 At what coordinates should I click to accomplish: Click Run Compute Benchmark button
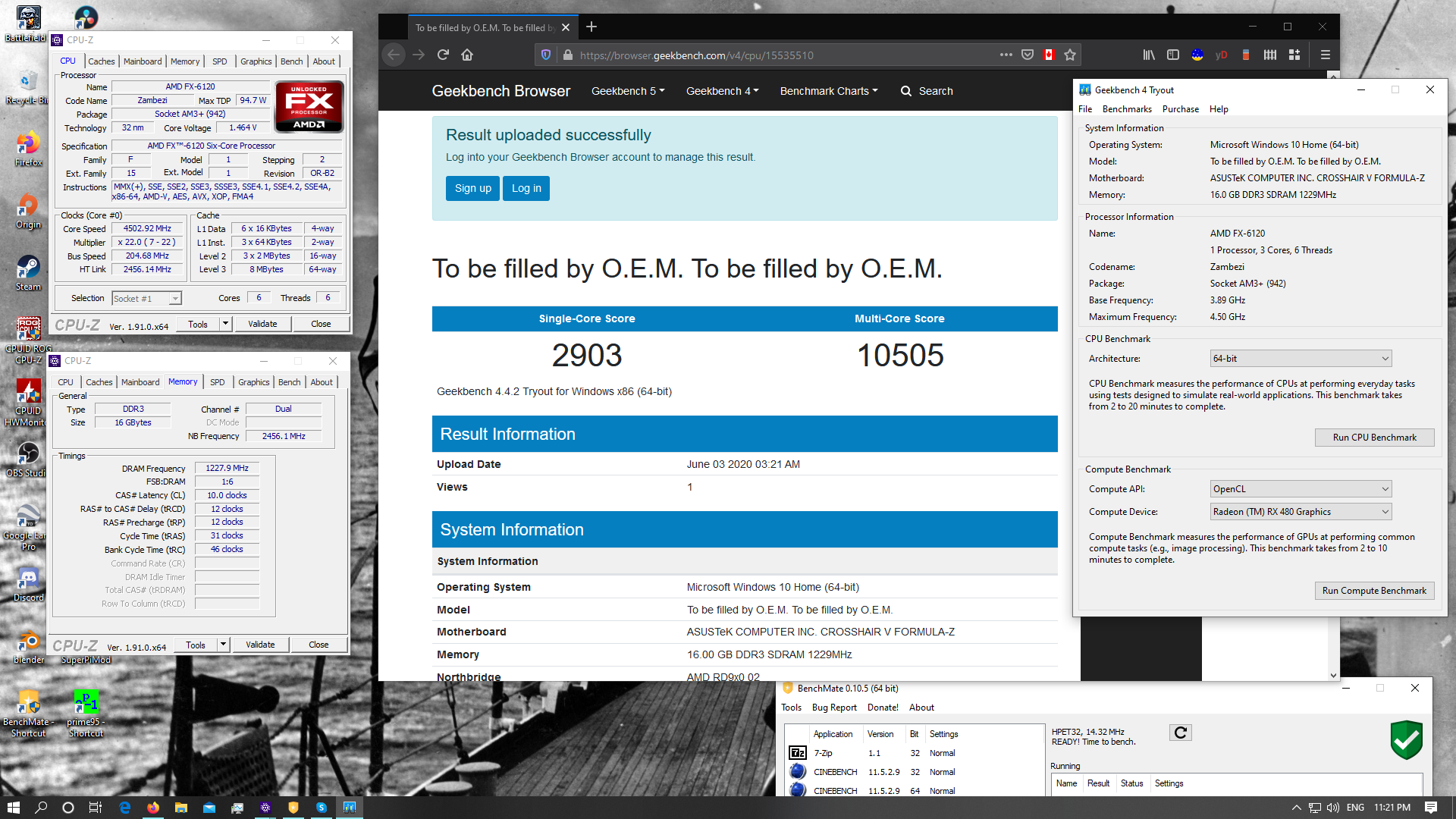(x=1374, y=591)
